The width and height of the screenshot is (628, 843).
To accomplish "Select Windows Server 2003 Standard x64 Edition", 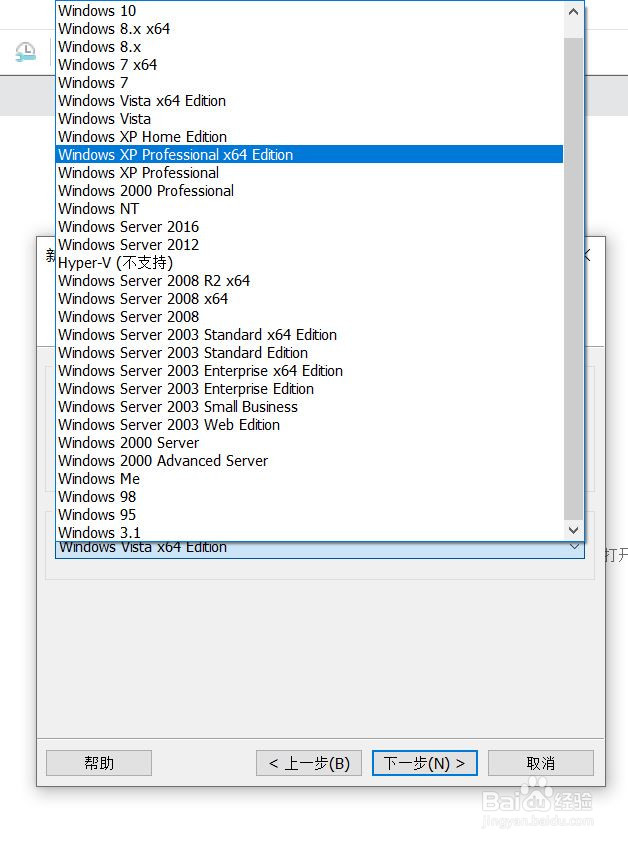I will pos(310,334).
